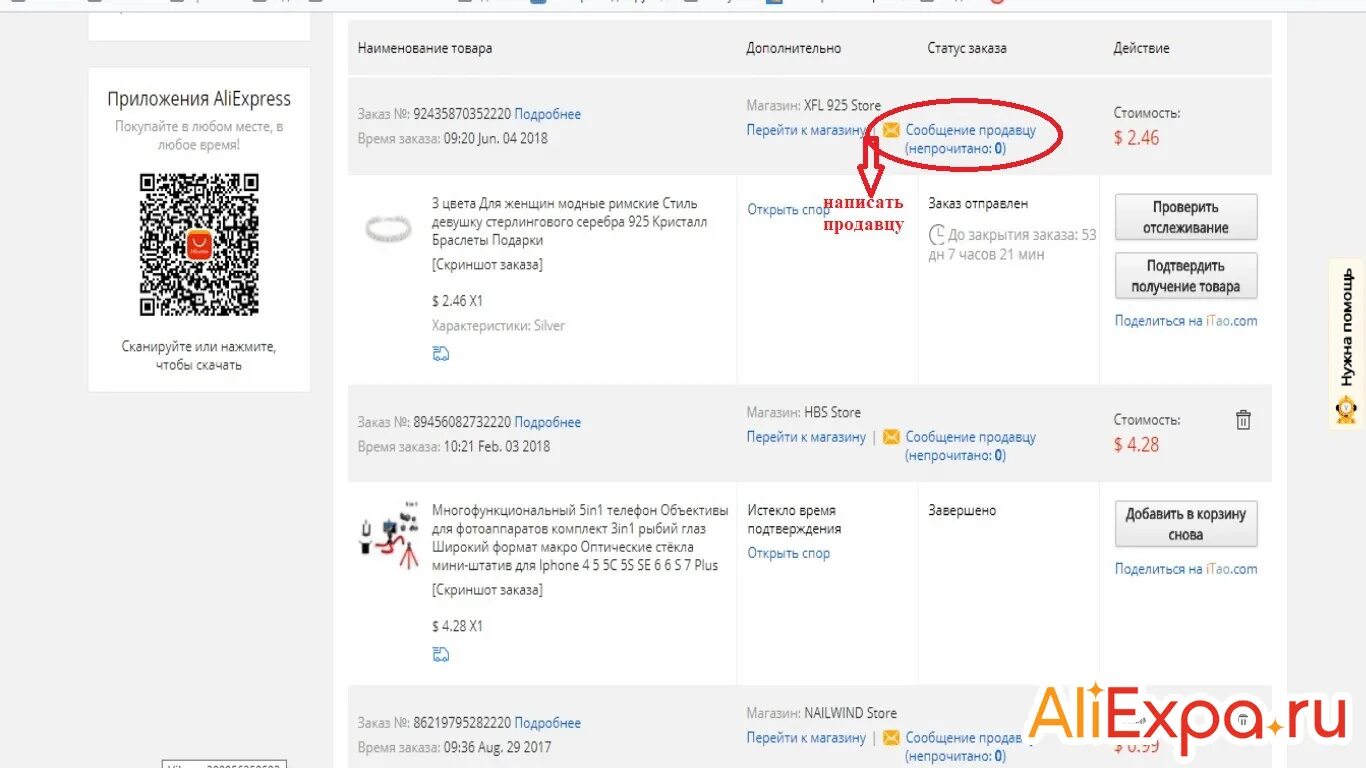Click Подтвердить получение товара button

point(1186,276)
